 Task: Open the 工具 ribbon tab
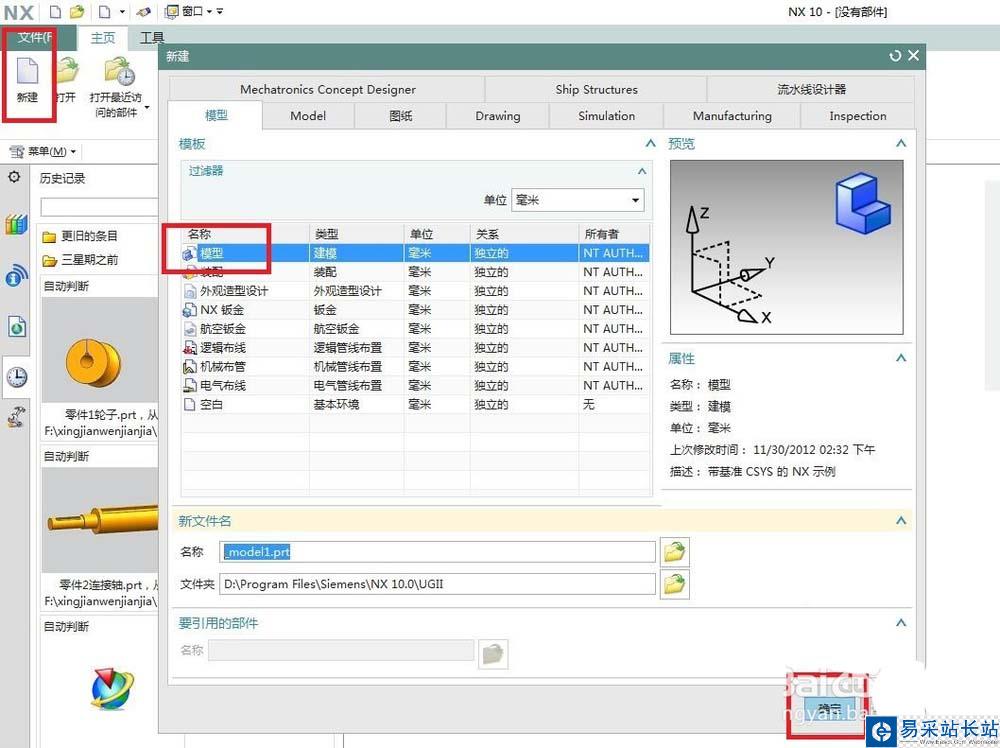tap(151, 38)
